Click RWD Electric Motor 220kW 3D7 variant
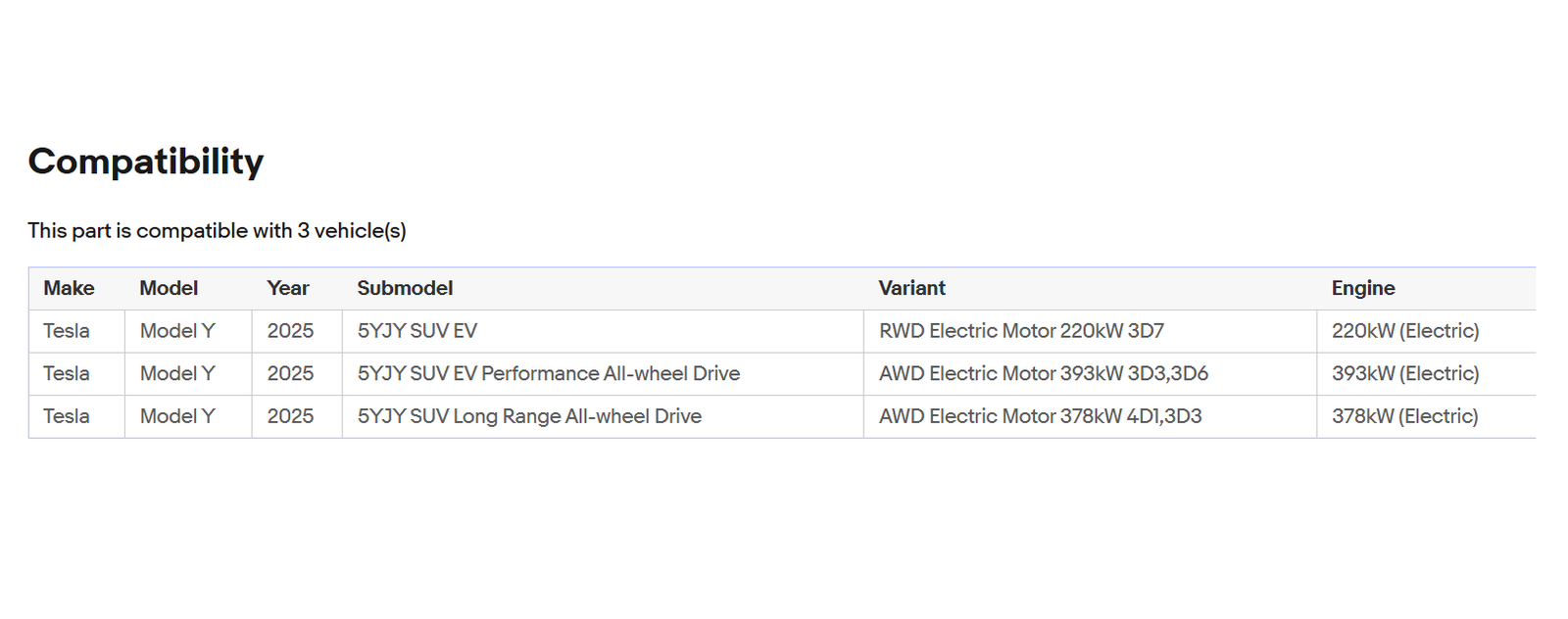The width and height of the screenshot is (1568, 619). (x=1021, y=331)
